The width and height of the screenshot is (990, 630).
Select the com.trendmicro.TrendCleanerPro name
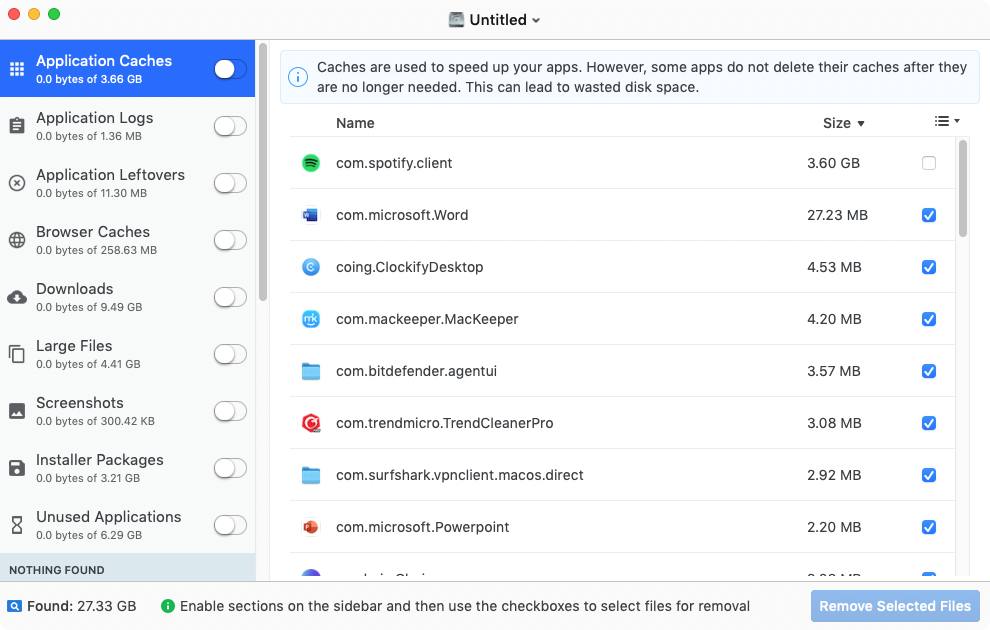[x=444, y=423]
